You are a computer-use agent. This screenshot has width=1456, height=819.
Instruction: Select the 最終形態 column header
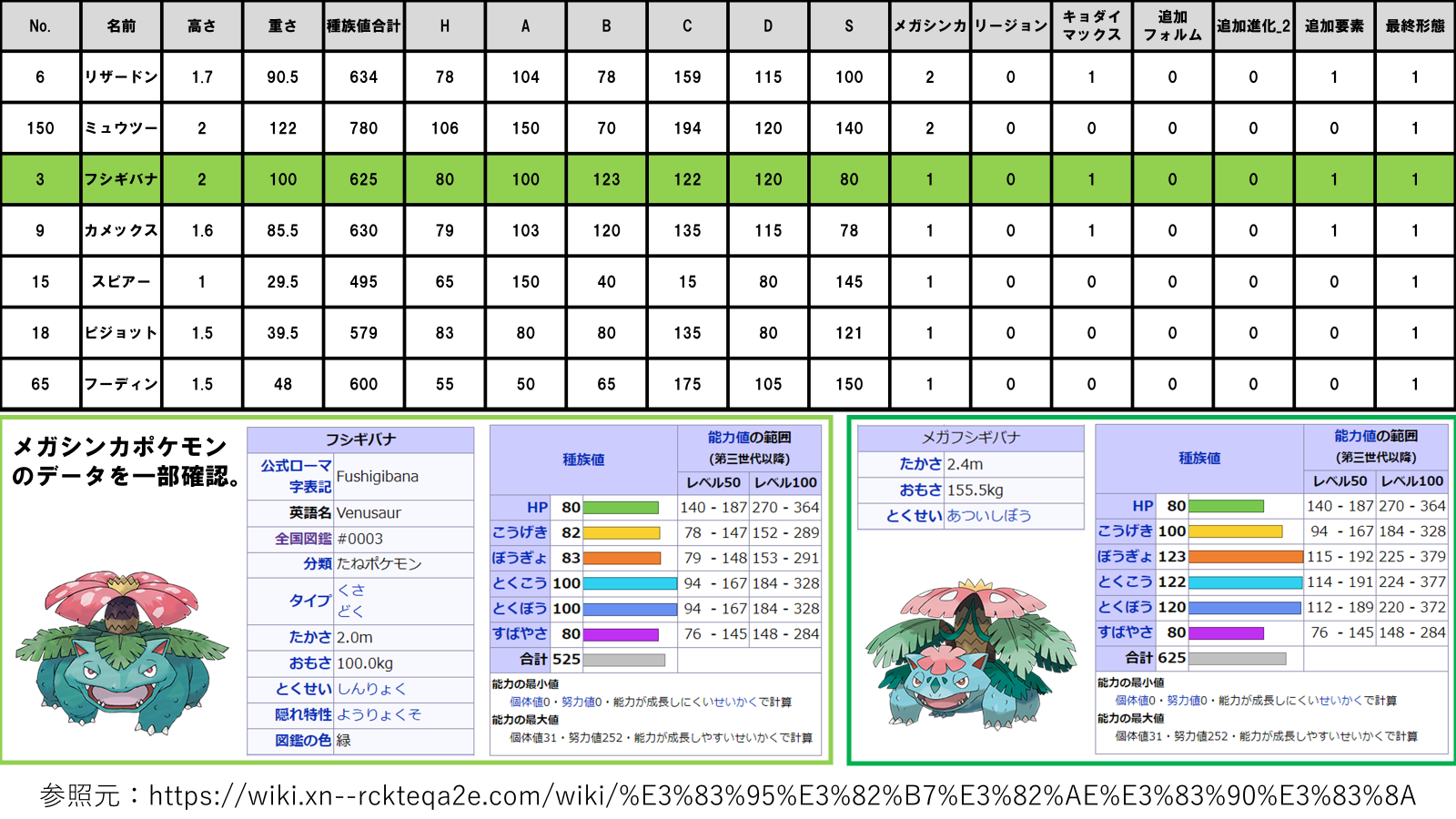1415,25
